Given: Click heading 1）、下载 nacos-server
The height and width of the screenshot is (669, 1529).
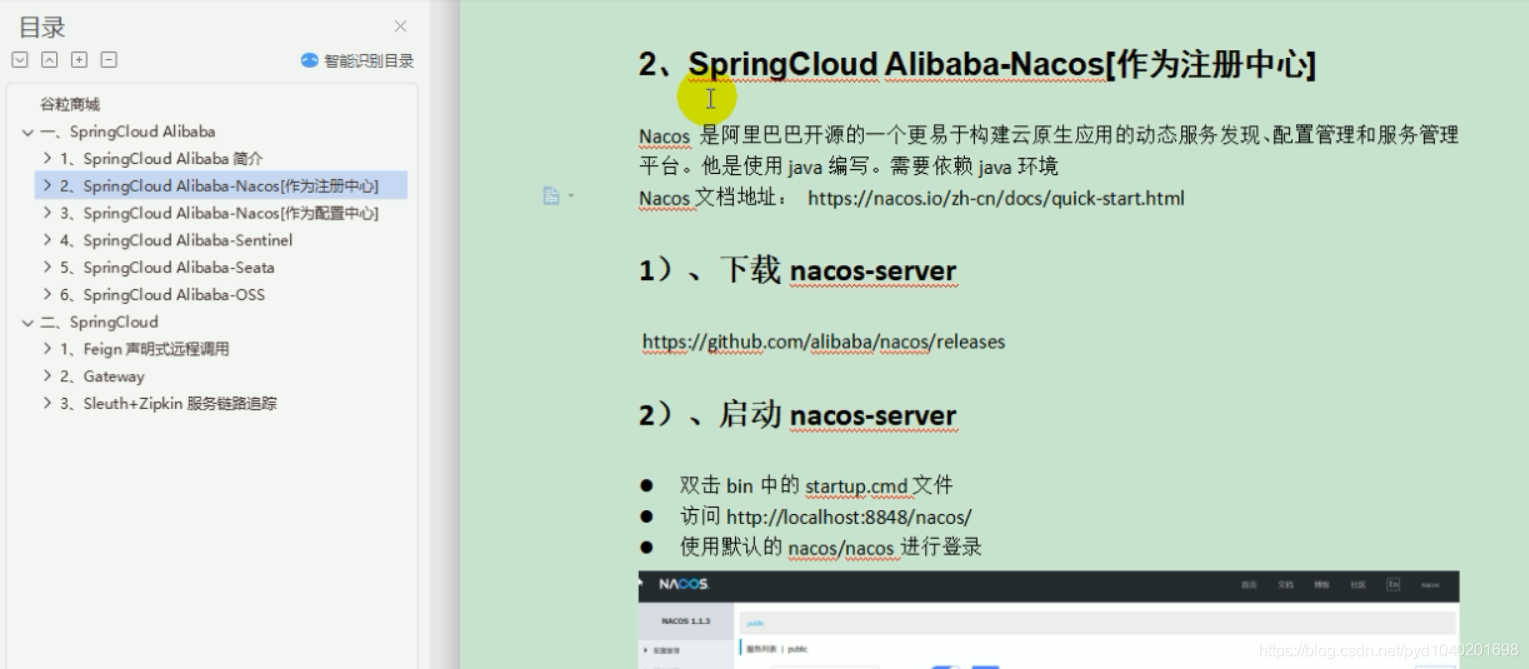Looking at the screenshot, I should pos(797,270).
